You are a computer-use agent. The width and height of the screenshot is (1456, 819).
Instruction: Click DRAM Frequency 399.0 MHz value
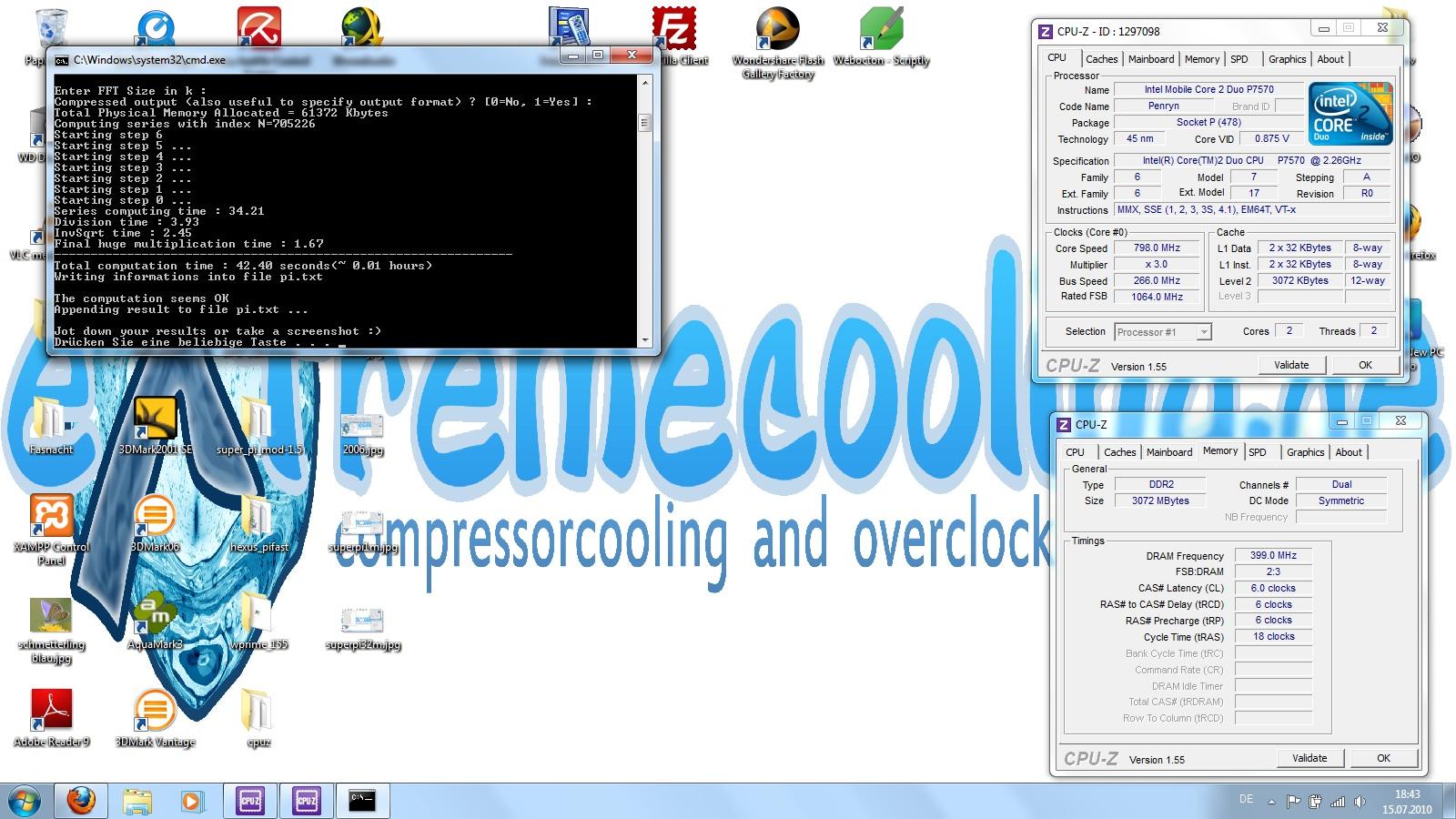(1273, 555)
